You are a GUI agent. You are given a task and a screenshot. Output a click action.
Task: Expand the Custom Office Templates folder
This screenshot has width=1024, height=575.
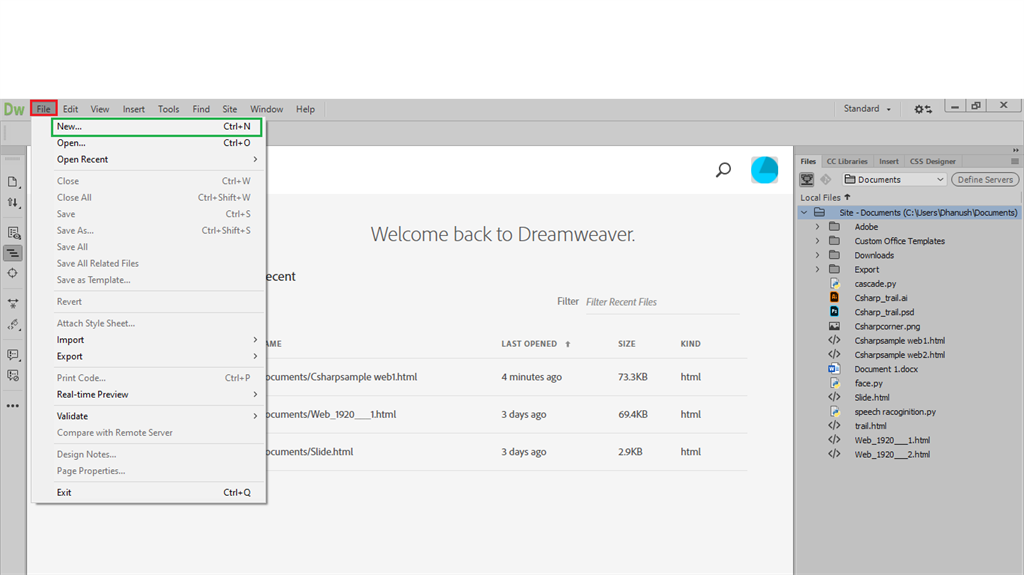click(x=817, y=241)
